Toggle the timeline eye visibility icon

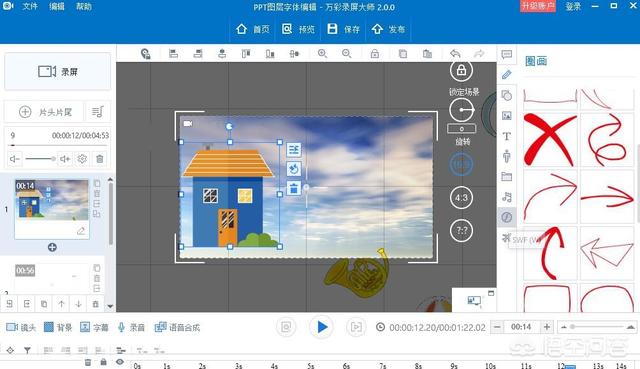[x=120, y=362]
